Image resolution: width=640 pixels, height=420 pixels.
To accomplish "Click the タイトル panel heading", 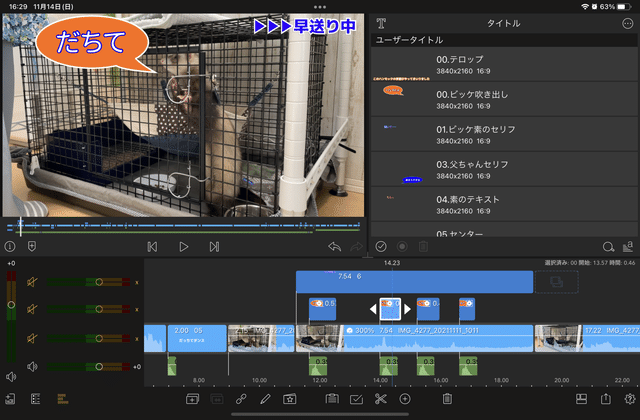I will coord(504,23).
